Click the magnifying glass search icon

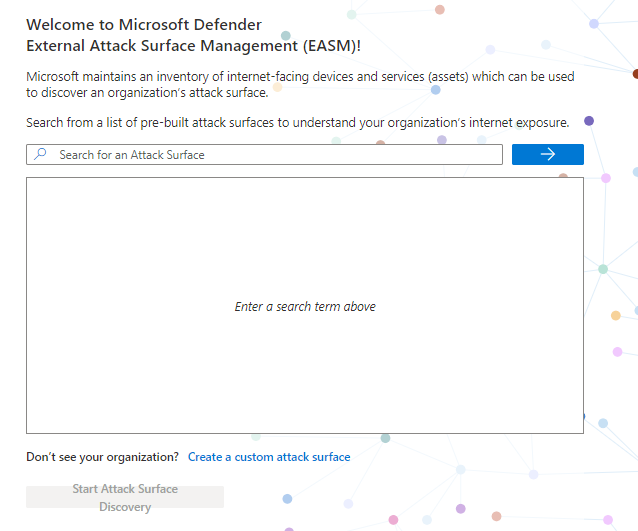(x=40, y=155)
